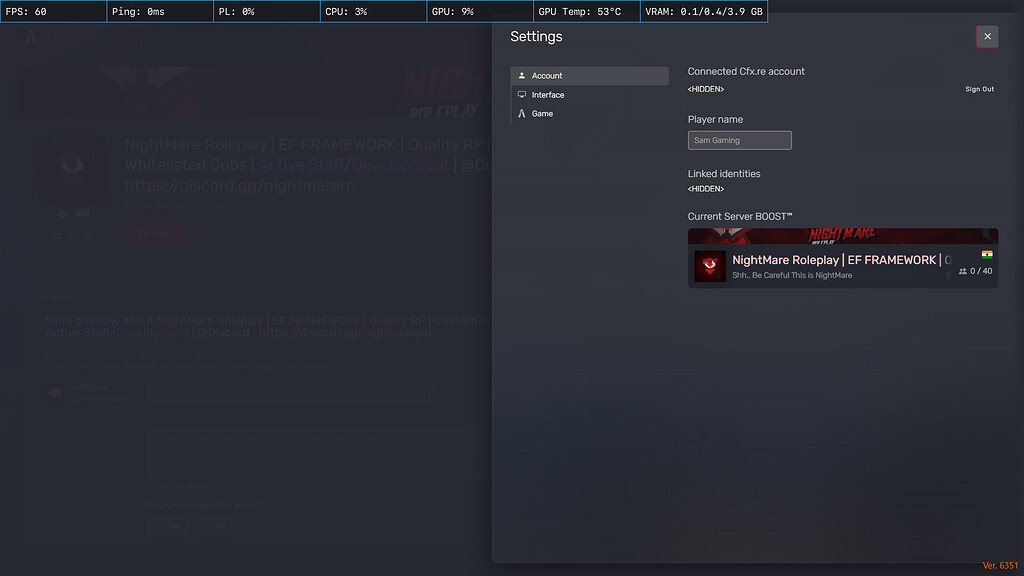Click the Game tab logo icon
The height and width of the screenshot is (576, 1024).
522,114
